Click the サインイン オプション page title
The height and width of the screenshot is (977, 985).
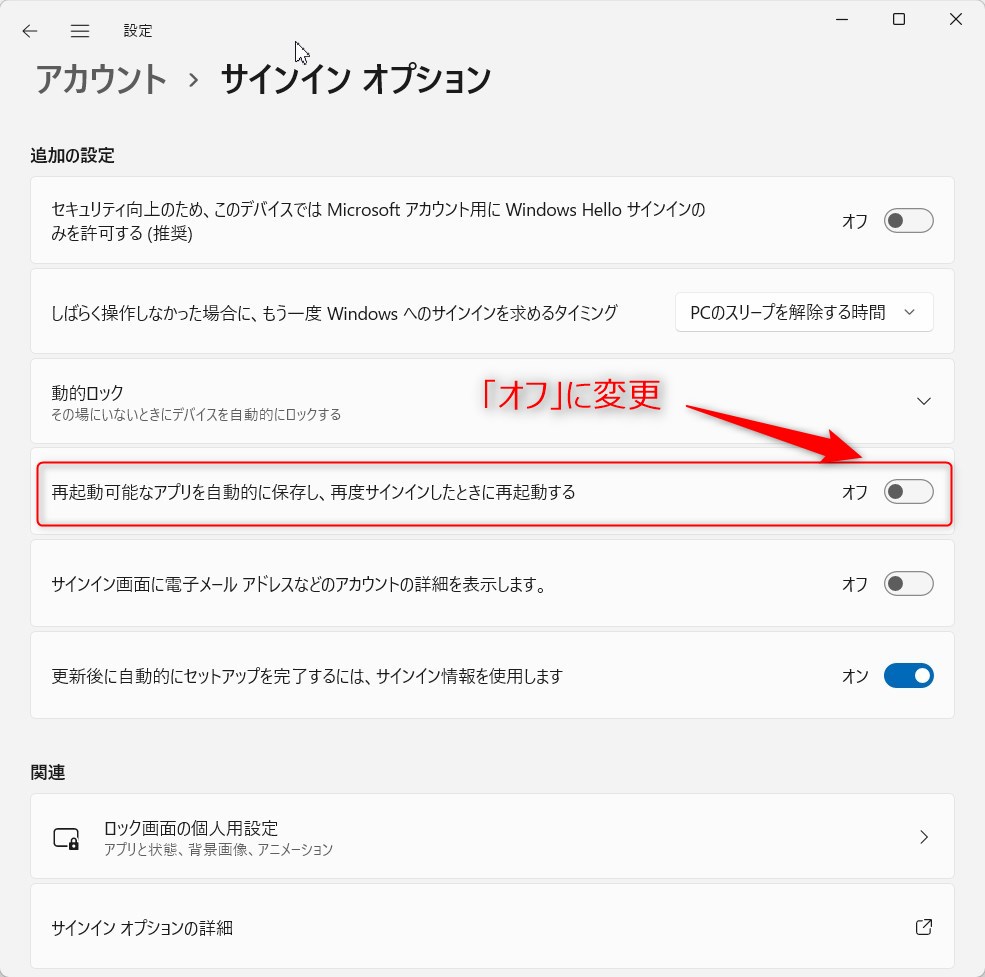[356, 79]
